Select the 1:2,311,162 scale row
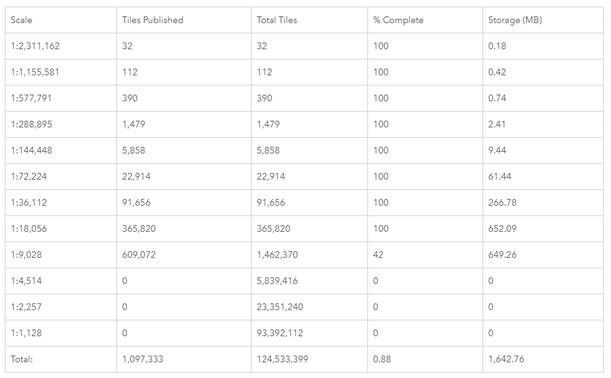The image size is (611, 378). tap(304, 46)
